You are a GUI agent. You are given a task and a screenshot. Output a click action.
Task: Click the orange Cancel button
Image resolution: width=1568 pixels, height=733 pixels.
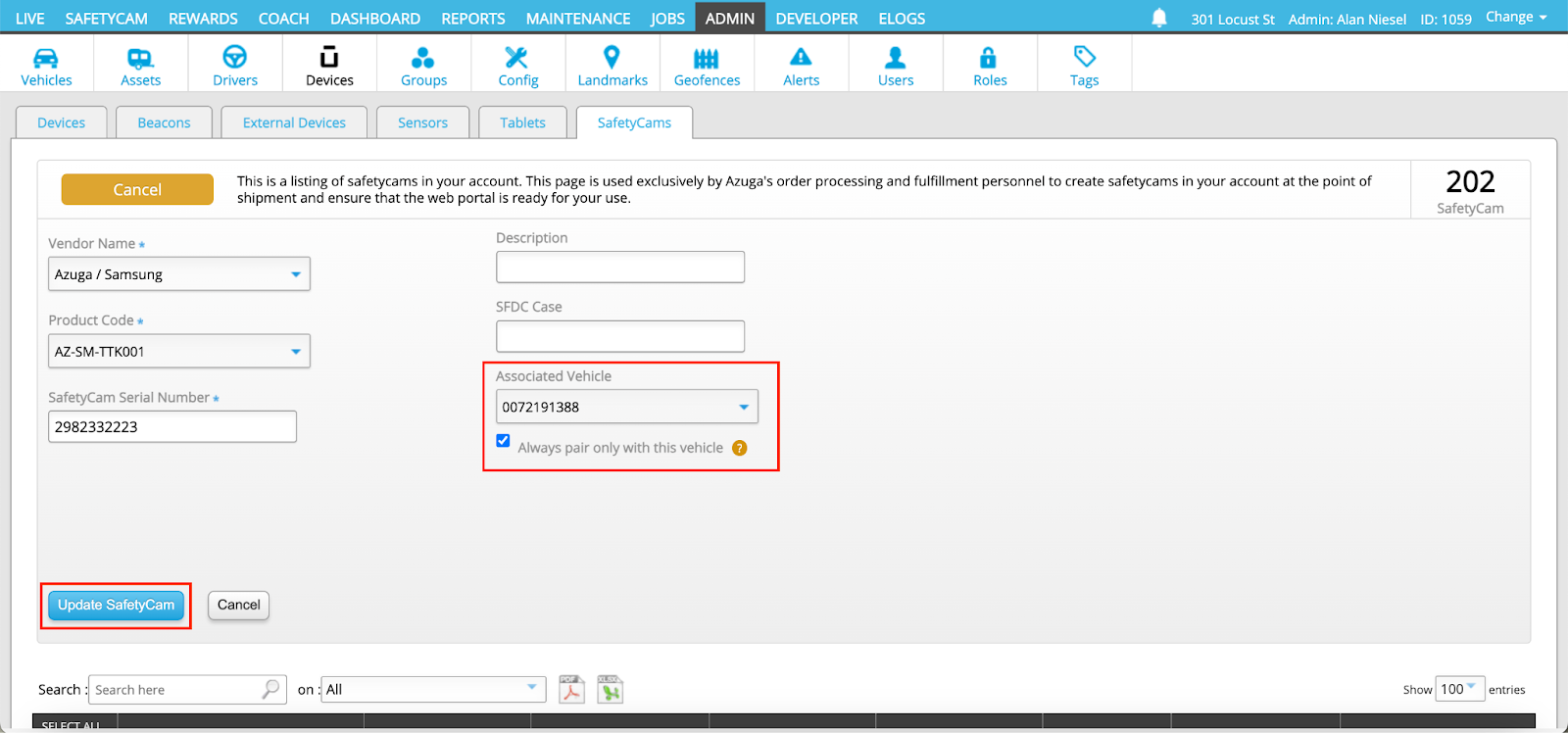137,189
